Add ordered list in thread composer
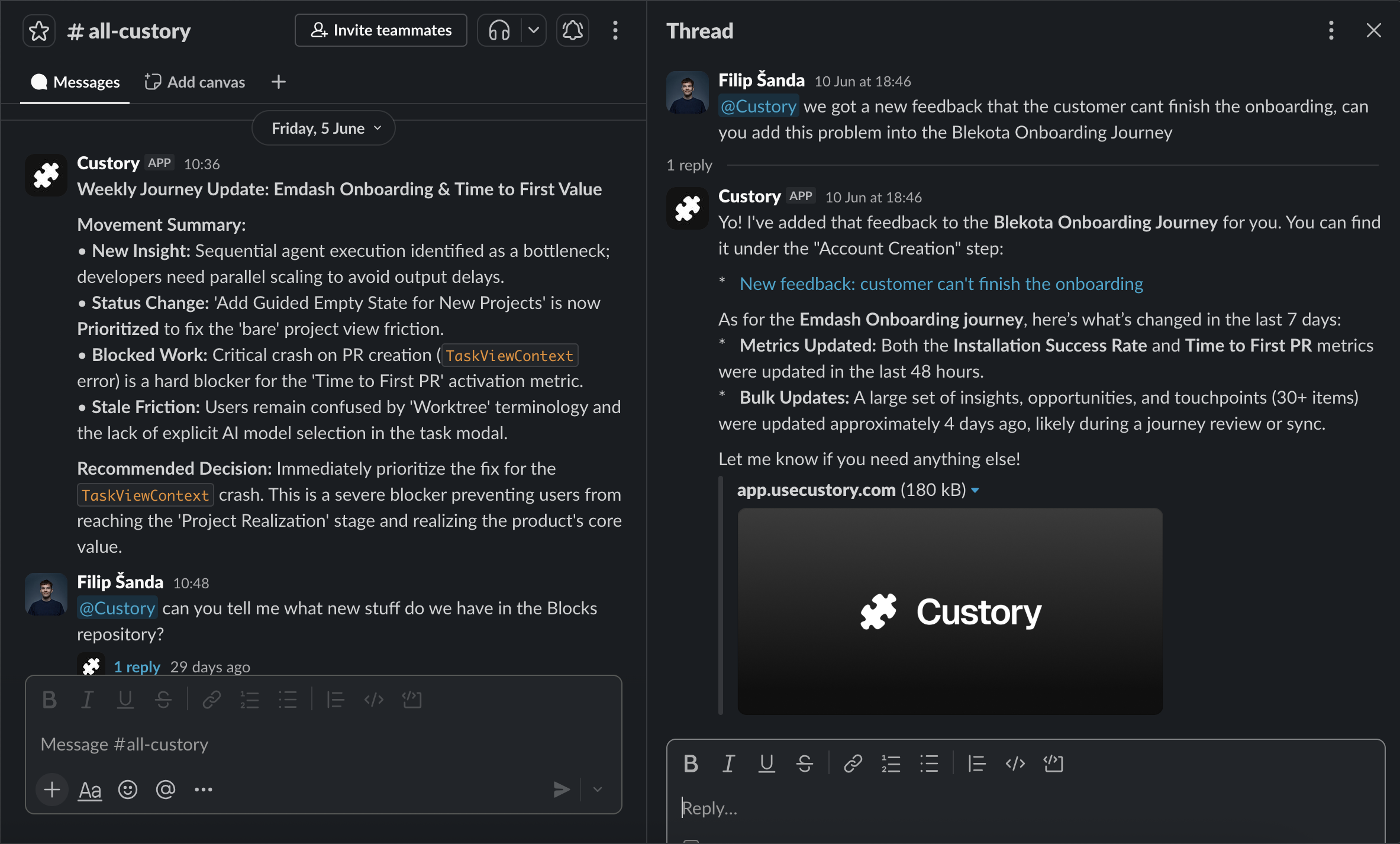This screenshot has width=1400, height=844. (x=891, y=764)
